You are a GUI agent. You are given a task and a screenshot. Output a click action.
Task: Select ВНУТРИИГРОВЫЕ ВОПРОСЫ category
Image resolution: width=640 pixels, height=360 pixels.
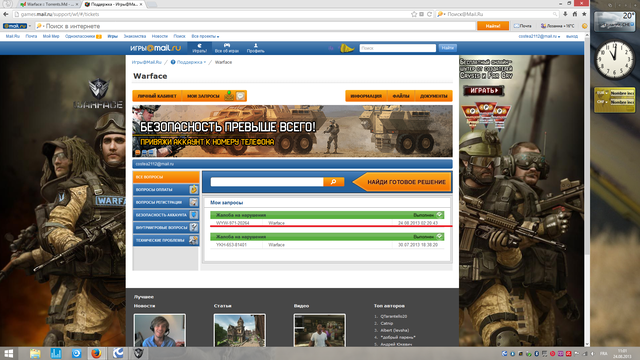pyautogui.click(x=166, y=227)
